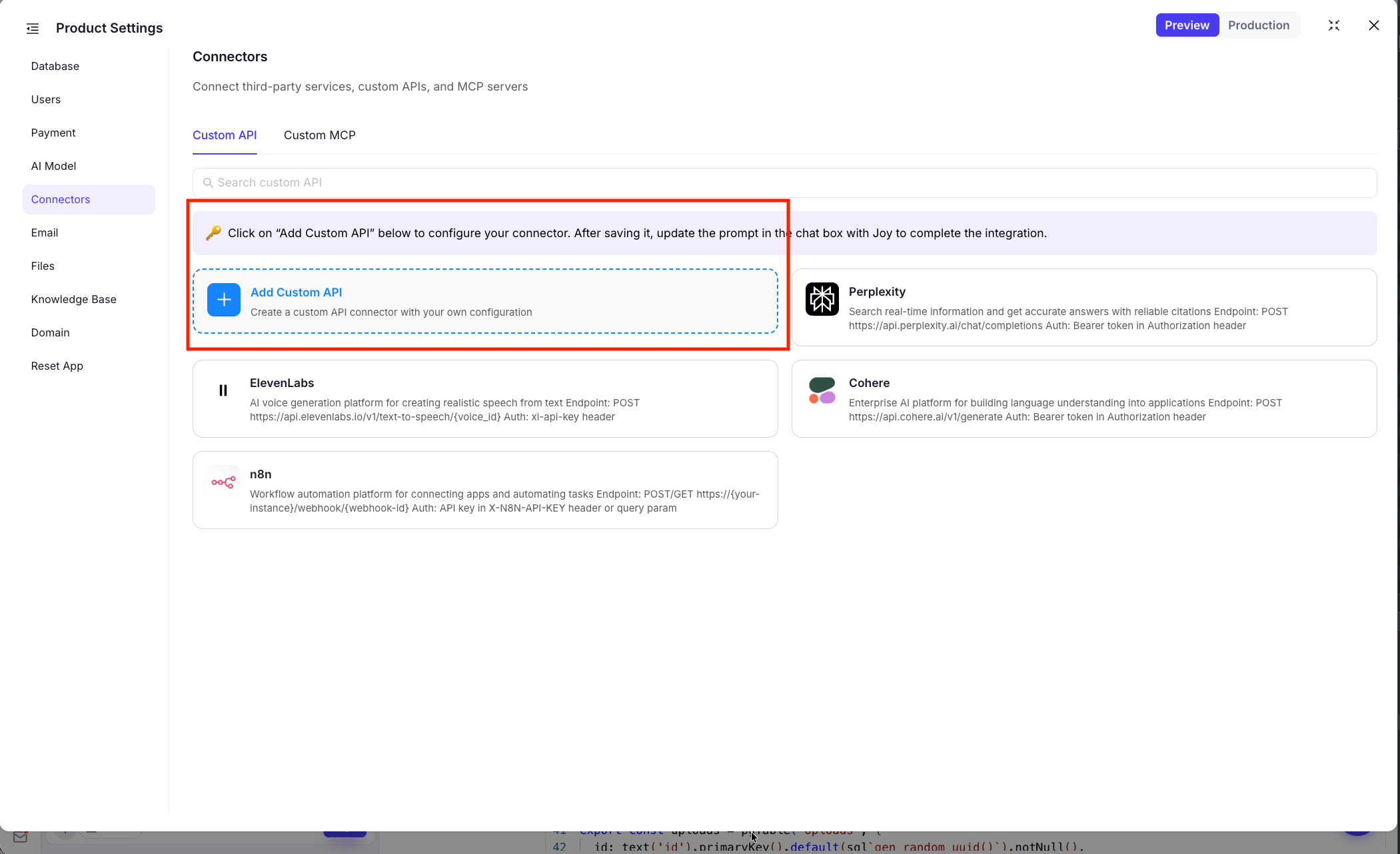1400x854 pixels.
Task: Open Payment settings in sidebar
Action: pos(53,133)
